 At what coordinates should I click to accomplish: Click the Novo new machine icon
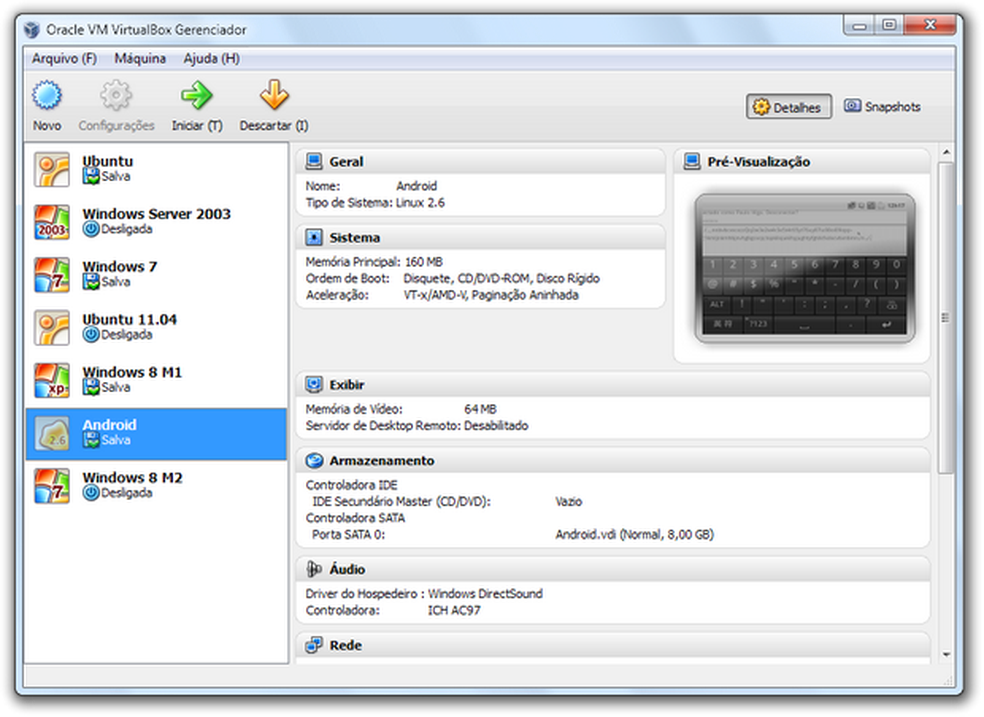click(x=47, y=97)
